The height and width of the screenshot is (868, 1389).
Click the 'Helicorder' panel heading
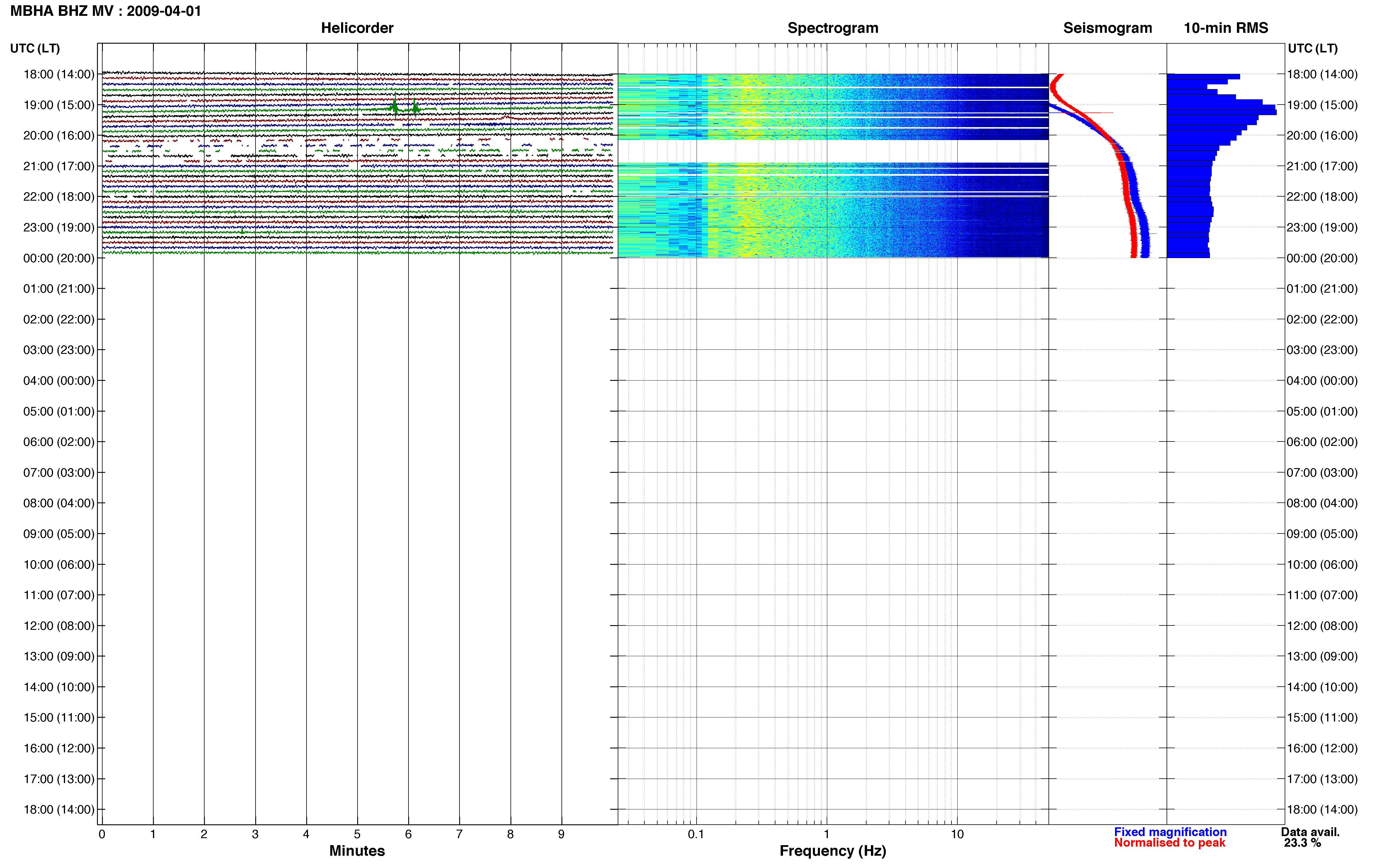point(357,28)
